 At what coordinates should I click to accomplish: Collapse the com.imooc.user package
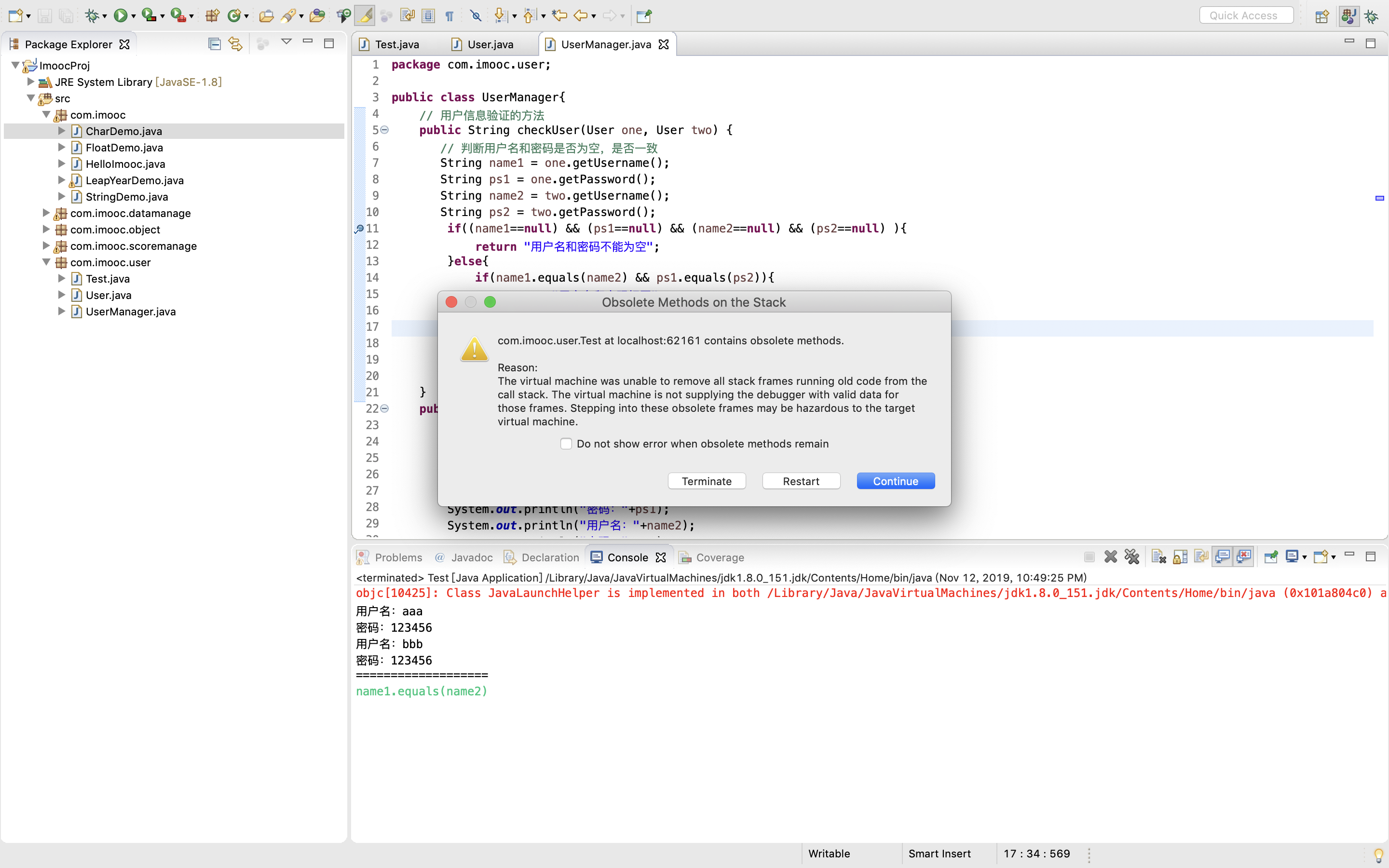[46, 262]
